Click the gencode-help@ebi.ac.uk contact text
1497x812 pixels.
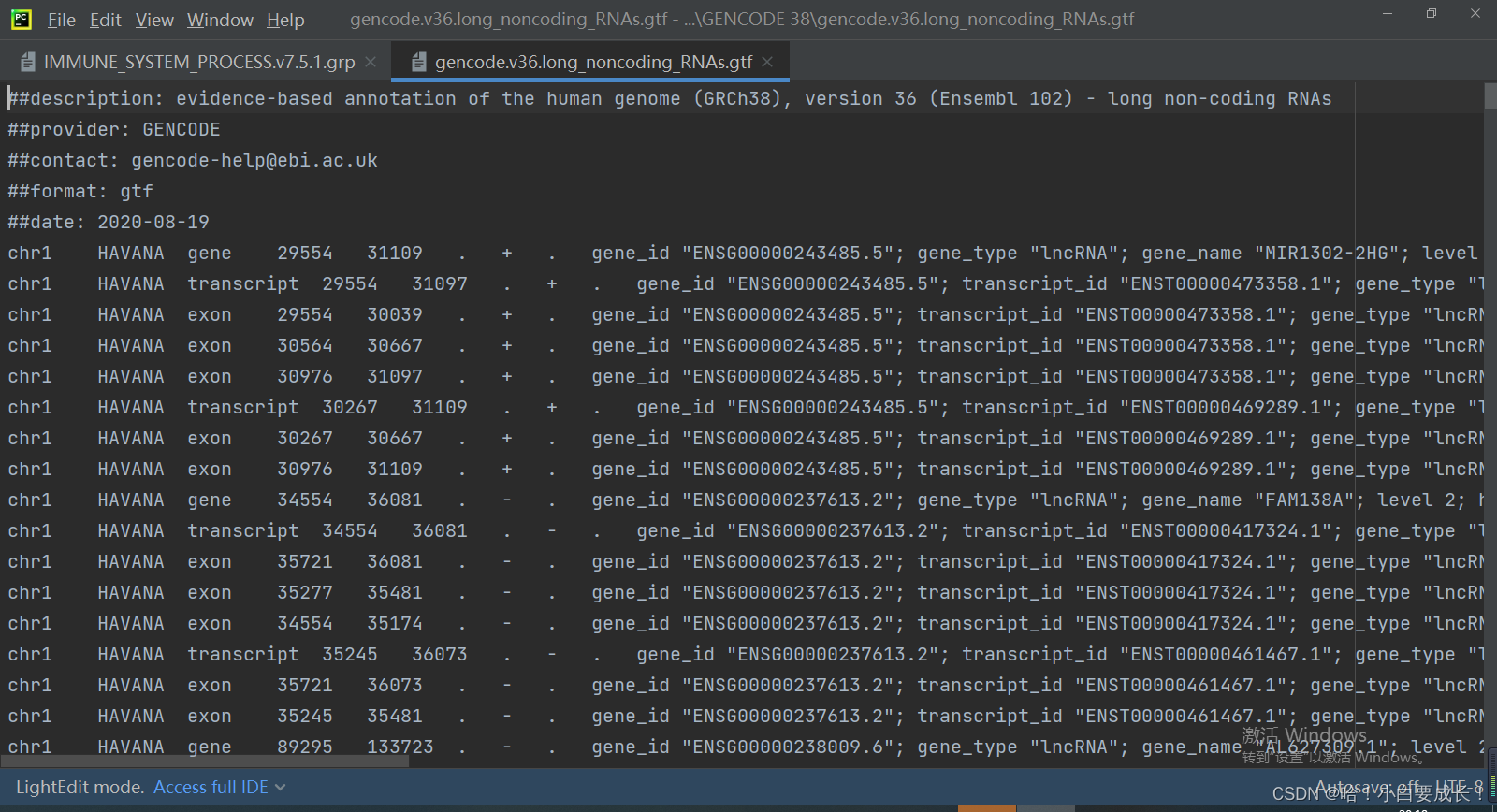point(254,160)
